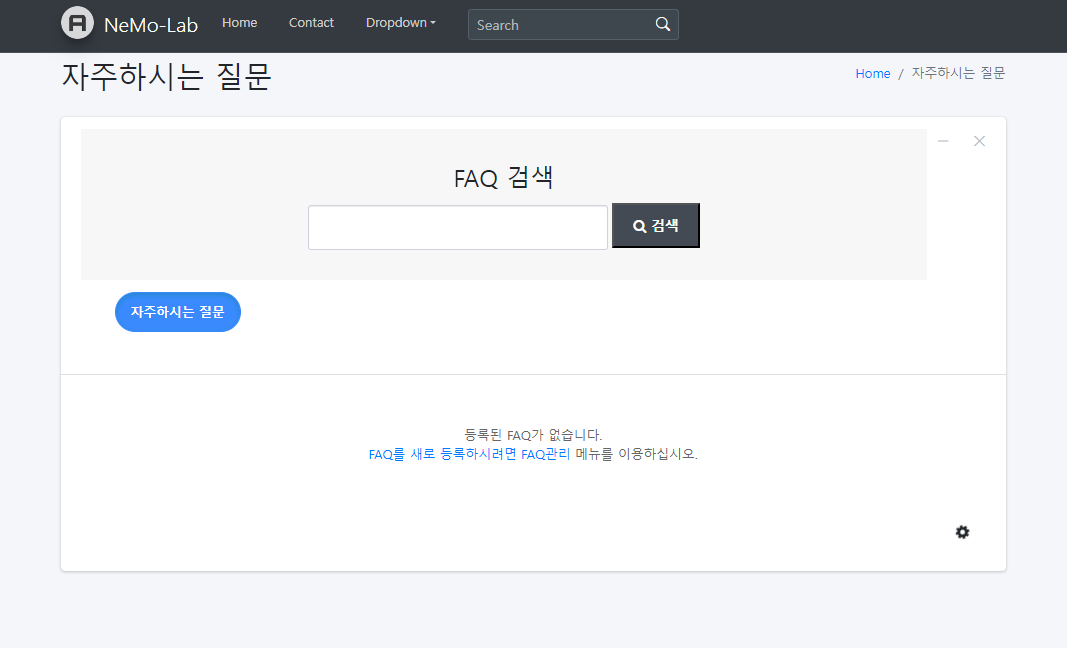Click the 등록된 FAQ가 없습니다 message
This screenshot has height=648, width=1067.
pos(533,435)
